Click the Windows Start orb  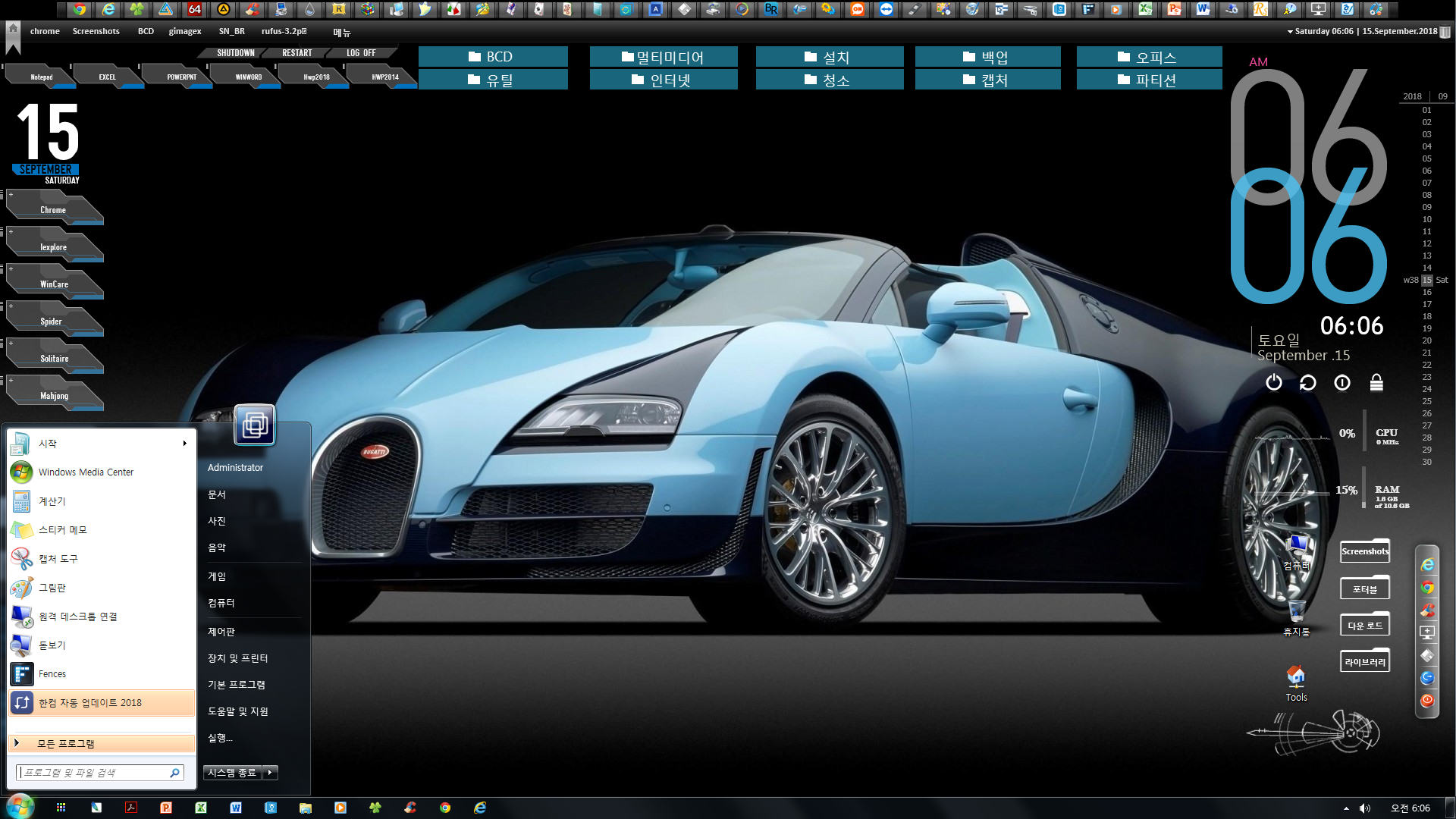tap(20, 806)
